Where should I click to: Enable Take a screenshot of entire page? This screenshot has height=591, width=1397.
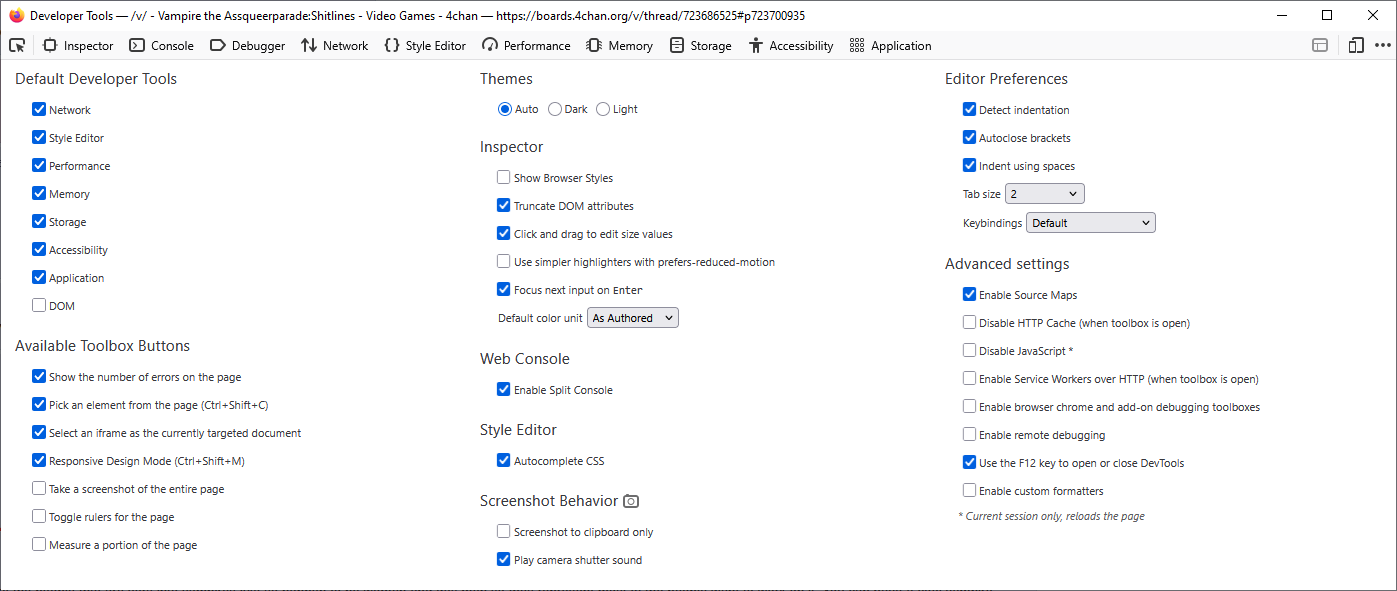point(39,489)
